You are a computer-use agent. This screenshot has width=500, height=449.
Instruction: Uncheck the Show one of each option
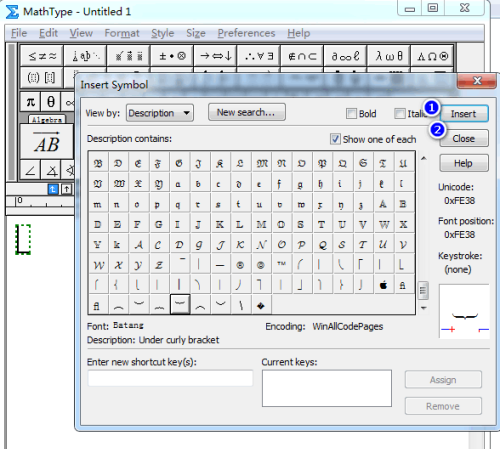pyautogui.click(x=335, y=139)
